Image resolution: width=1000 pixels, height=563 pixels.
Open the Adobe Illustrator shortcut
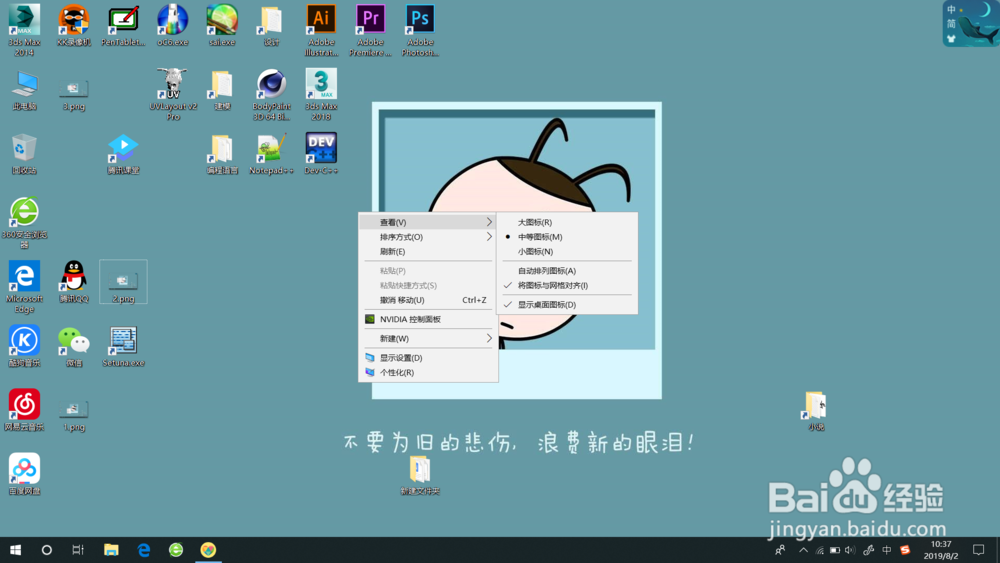tap(321, 29)
